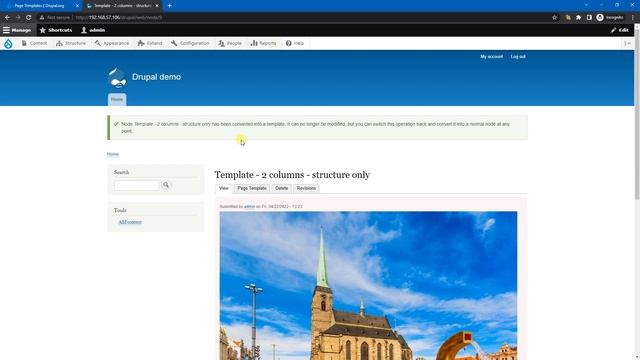Go back in browser history
Image resolution: width=640 pixels, height=360 pixels.
7,18
